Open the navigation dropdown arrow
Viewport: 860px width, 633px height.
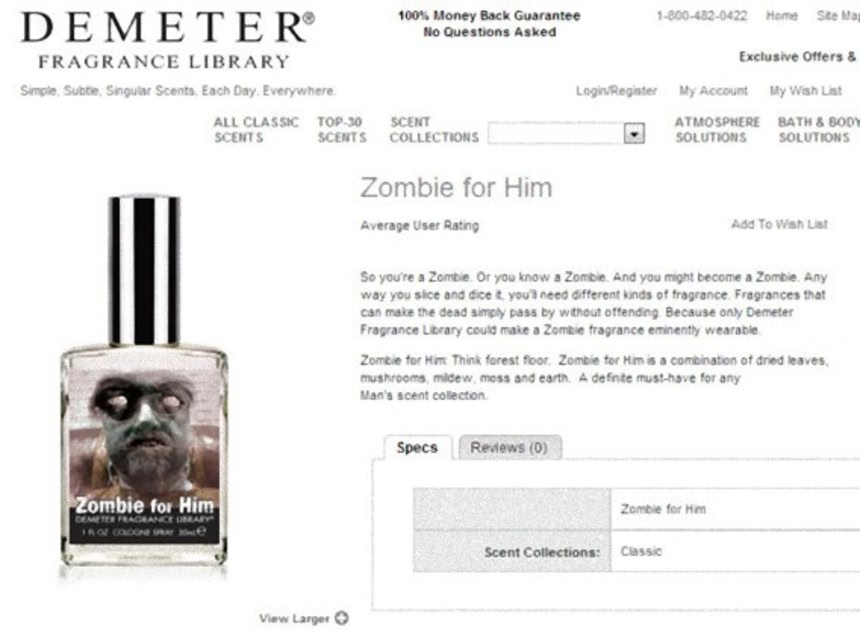(x=634, y=133)
